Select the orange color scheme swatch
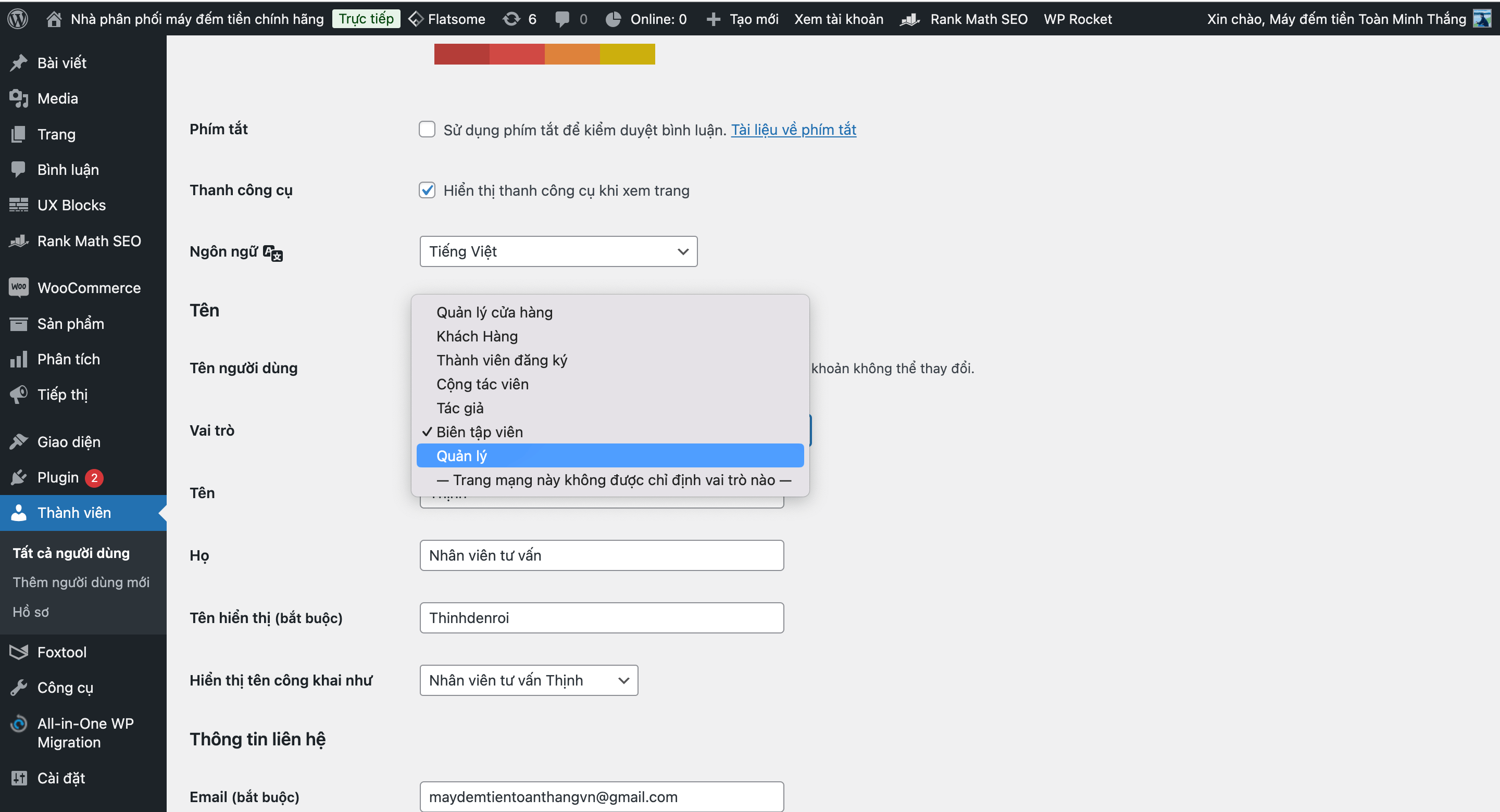This screenshot has height=812, width=1500. coord(572,54)
